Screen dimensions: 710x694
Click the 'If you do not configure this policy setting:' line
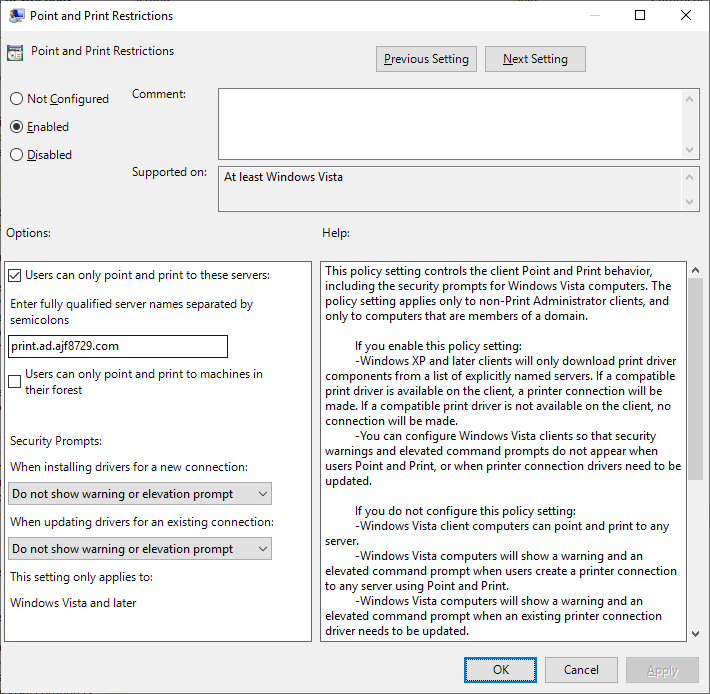click(465, 511)
